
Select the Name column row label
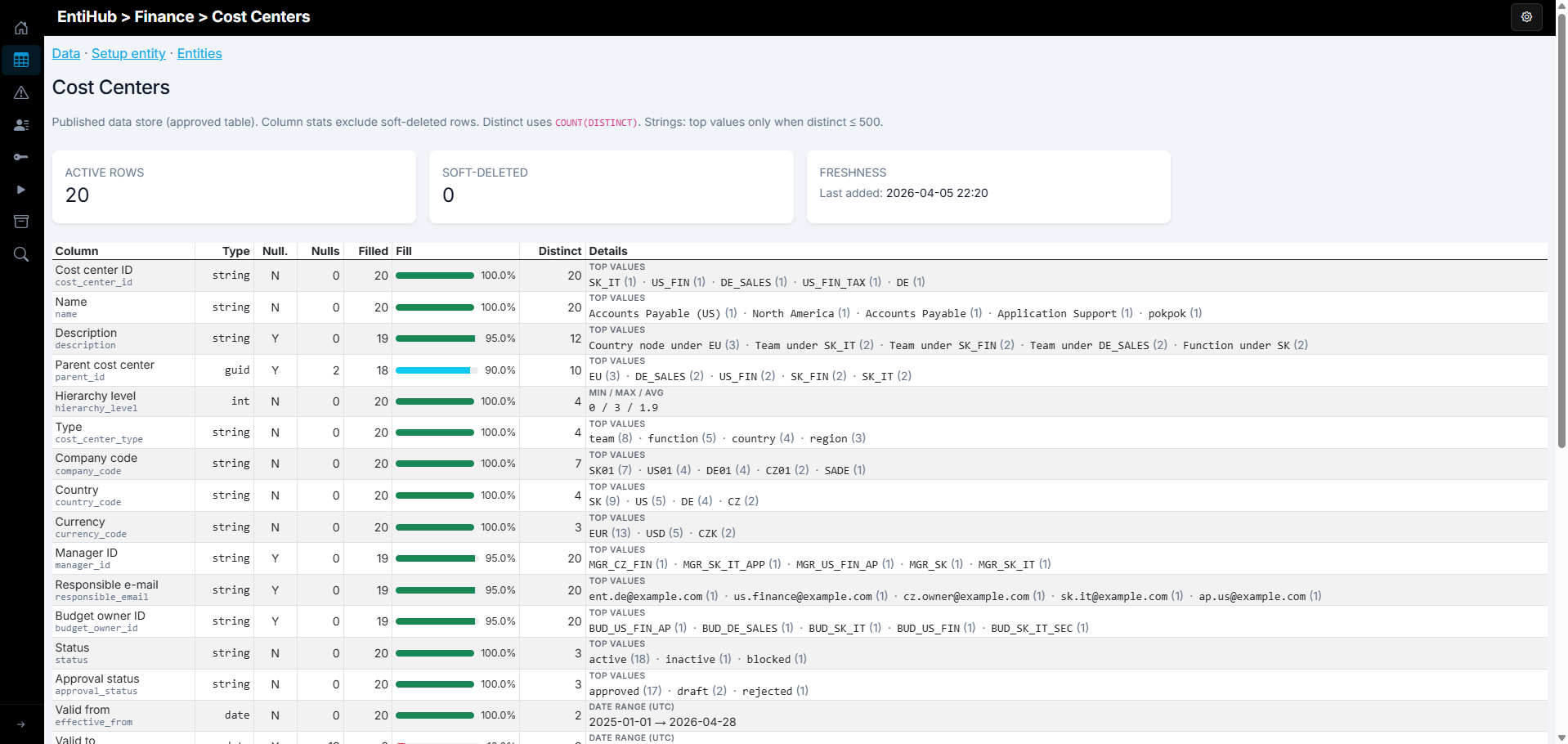(71, 302)
